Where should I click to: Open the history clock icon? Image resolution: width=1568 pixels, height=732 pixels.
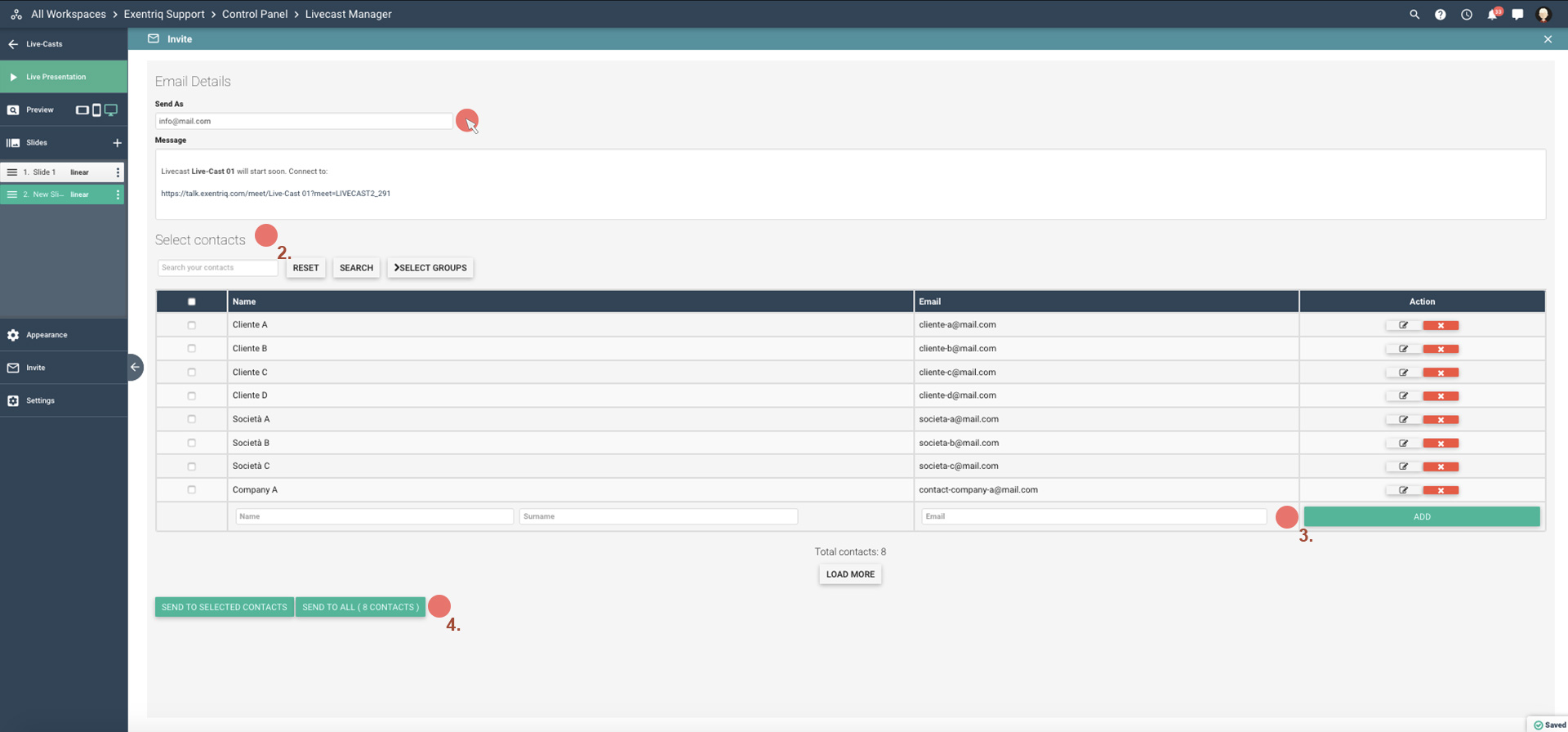(1467, 15)
